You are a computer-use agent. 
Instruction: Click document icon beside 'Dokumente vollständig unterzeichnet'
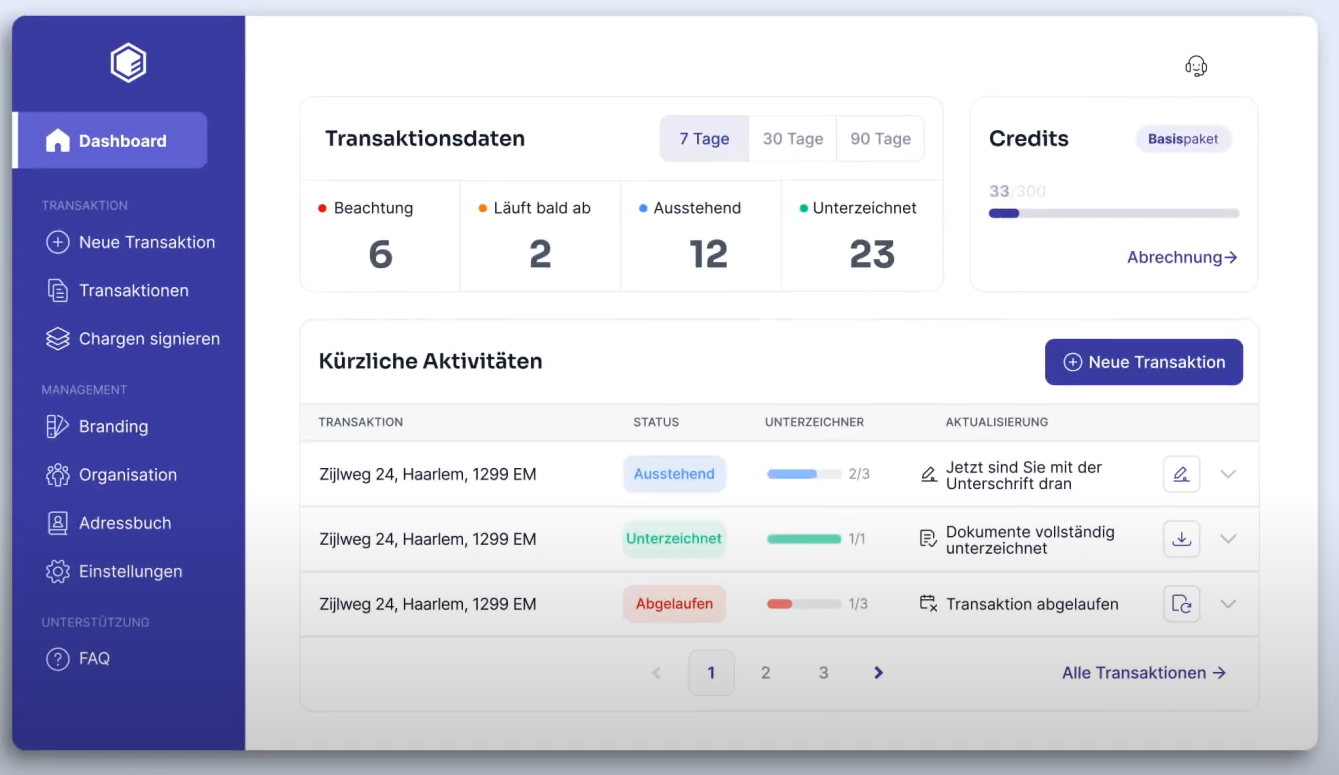(x=929, y=539)
